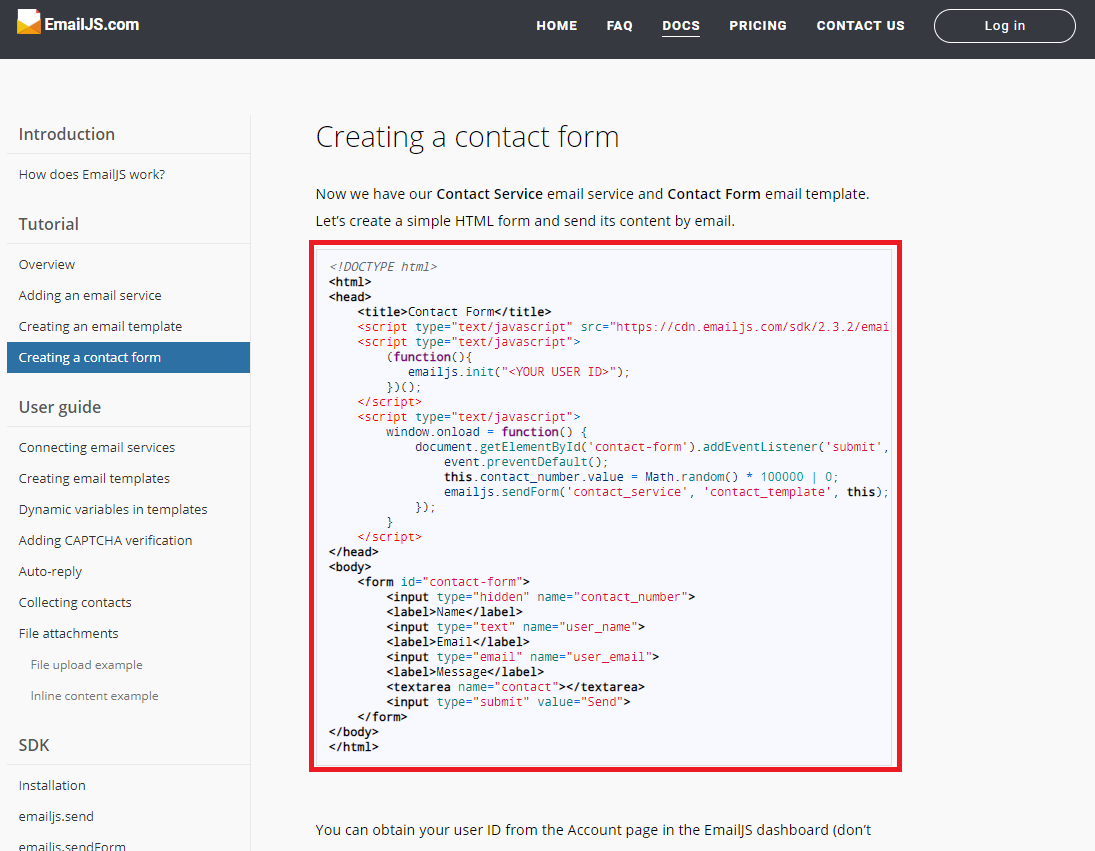Open the Auto-reply guide
Image resolution: width=1095 pixels, height=851 pixels.
[50, 571]
